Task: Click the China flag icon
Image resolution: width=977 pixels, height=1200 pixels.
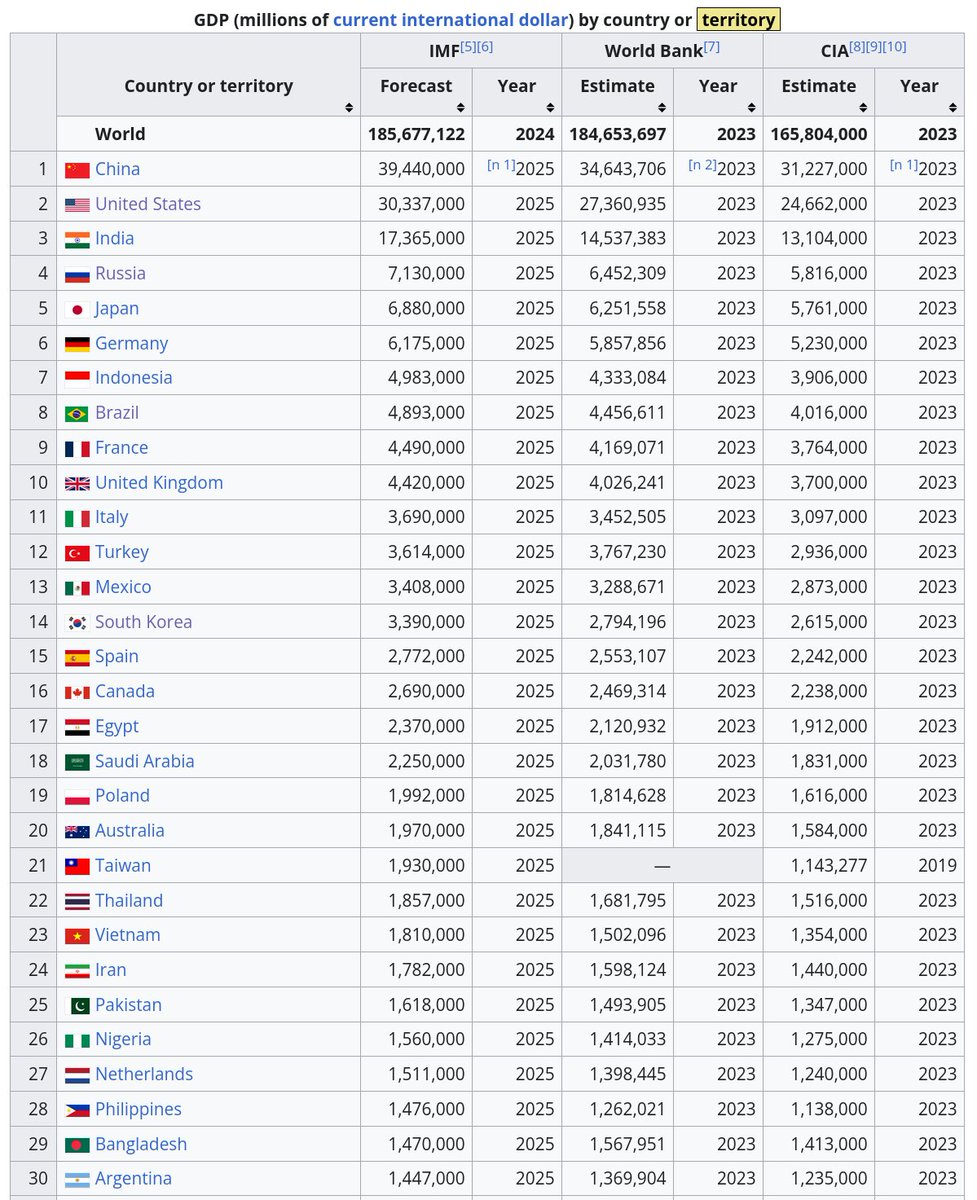Action: (77, 170)
